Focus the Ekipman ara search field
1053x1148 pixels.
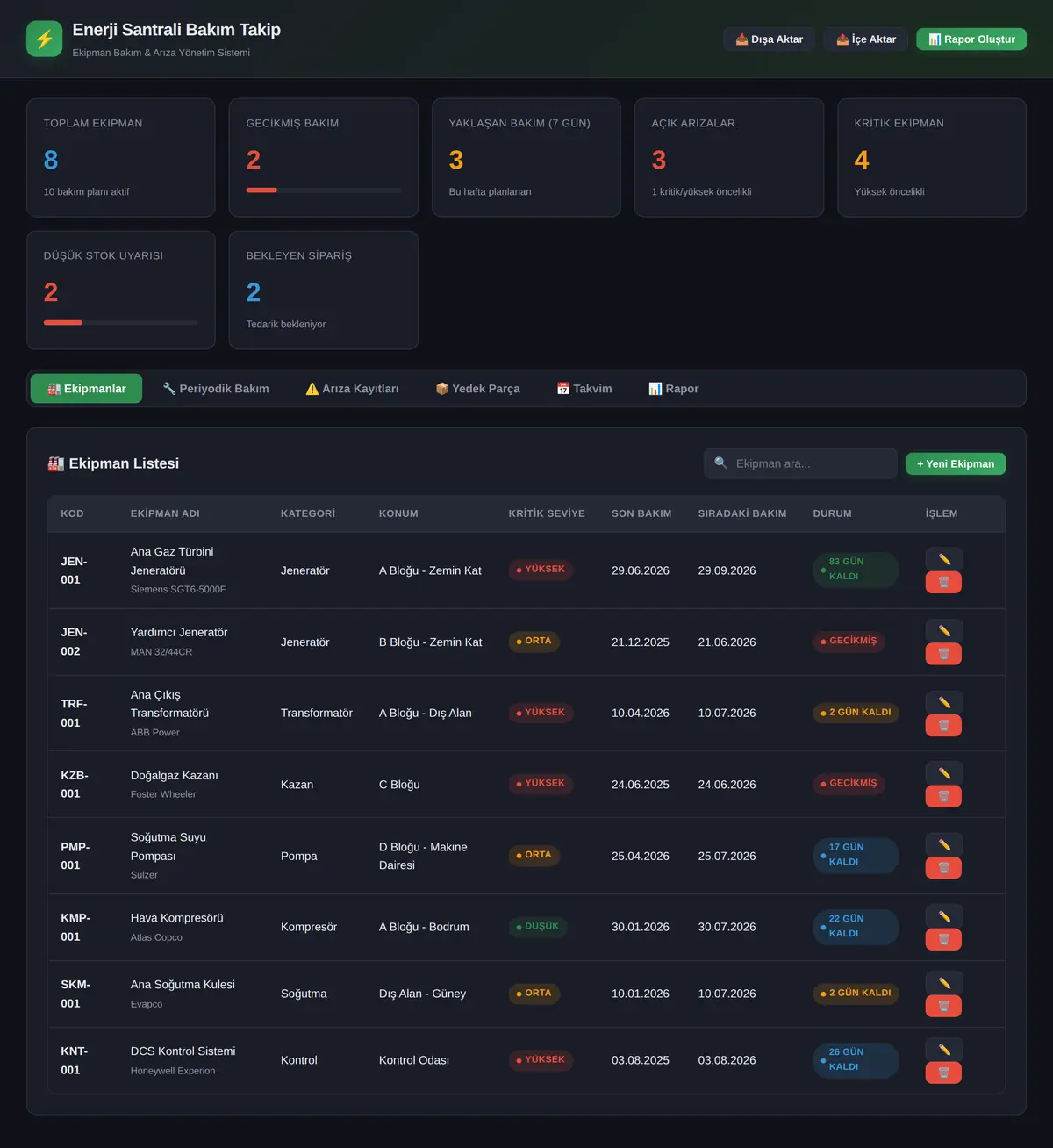(x=800, y=463)
